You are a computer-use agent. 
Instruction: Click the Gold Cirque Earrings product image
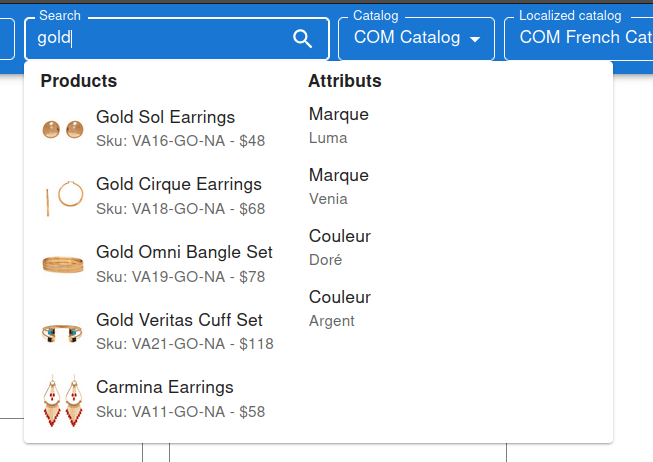62,197
